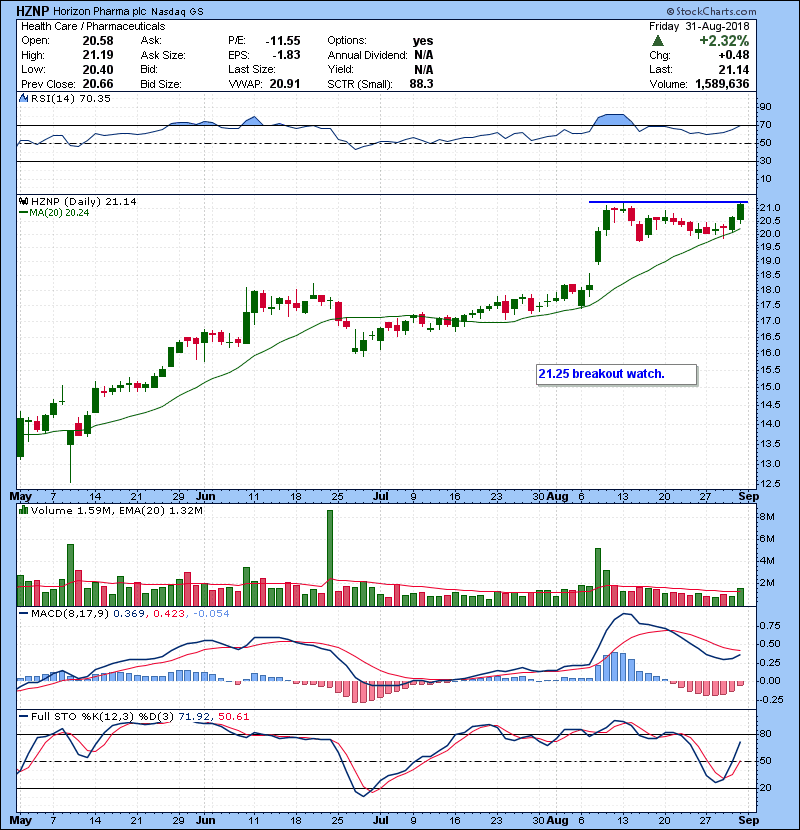Select the MACD signal value 0.423
Image resolution: width=800 pixels, height=830 pixels.
point(169,614)
